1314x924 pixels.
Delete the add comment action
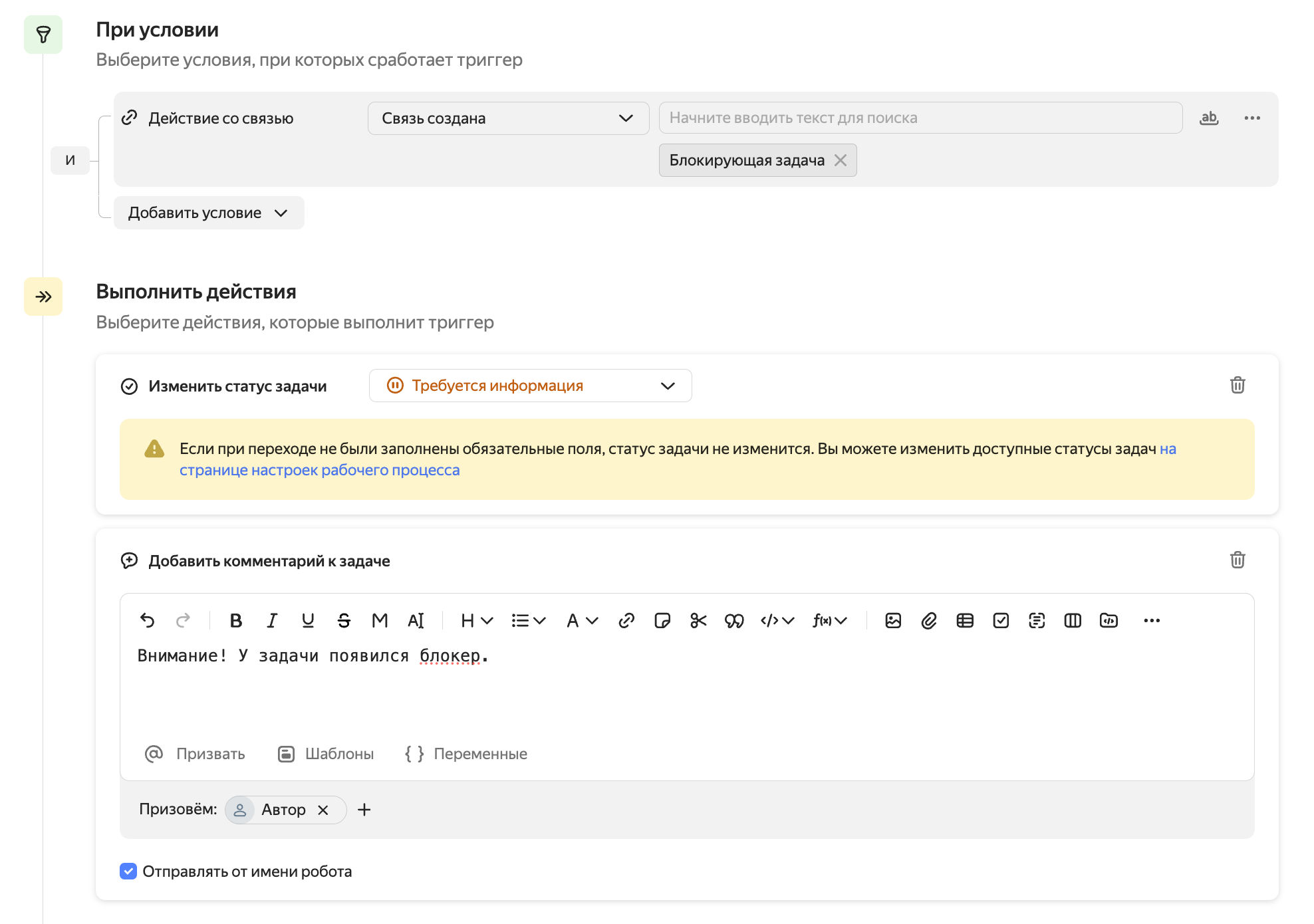1237,560
